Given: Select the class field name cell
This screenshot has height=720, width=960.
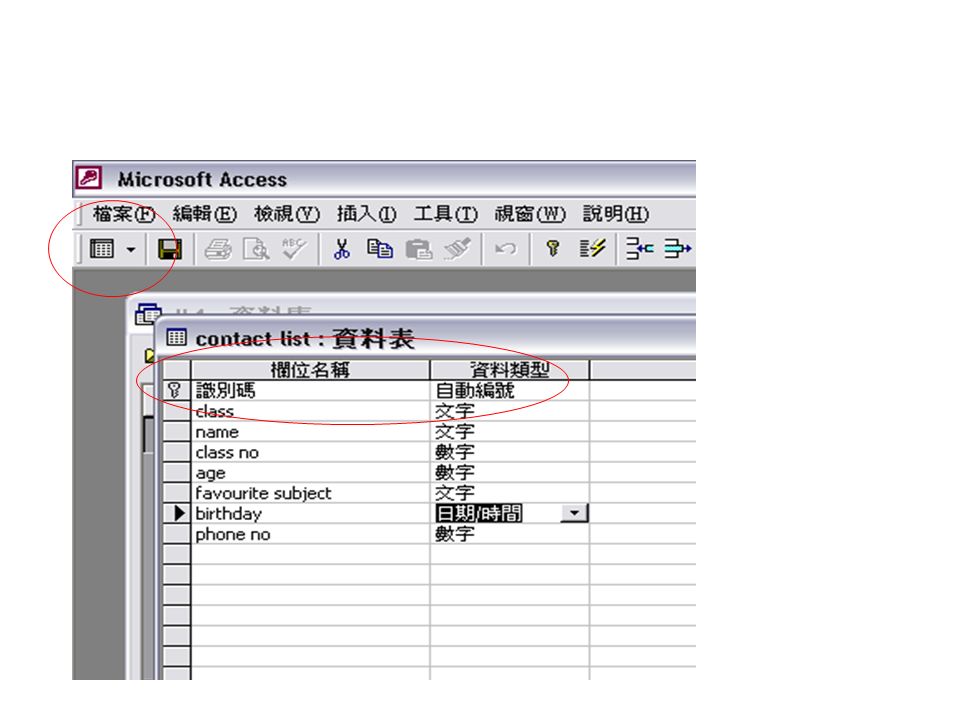Looking at the screenshot, I should [310, 411].
